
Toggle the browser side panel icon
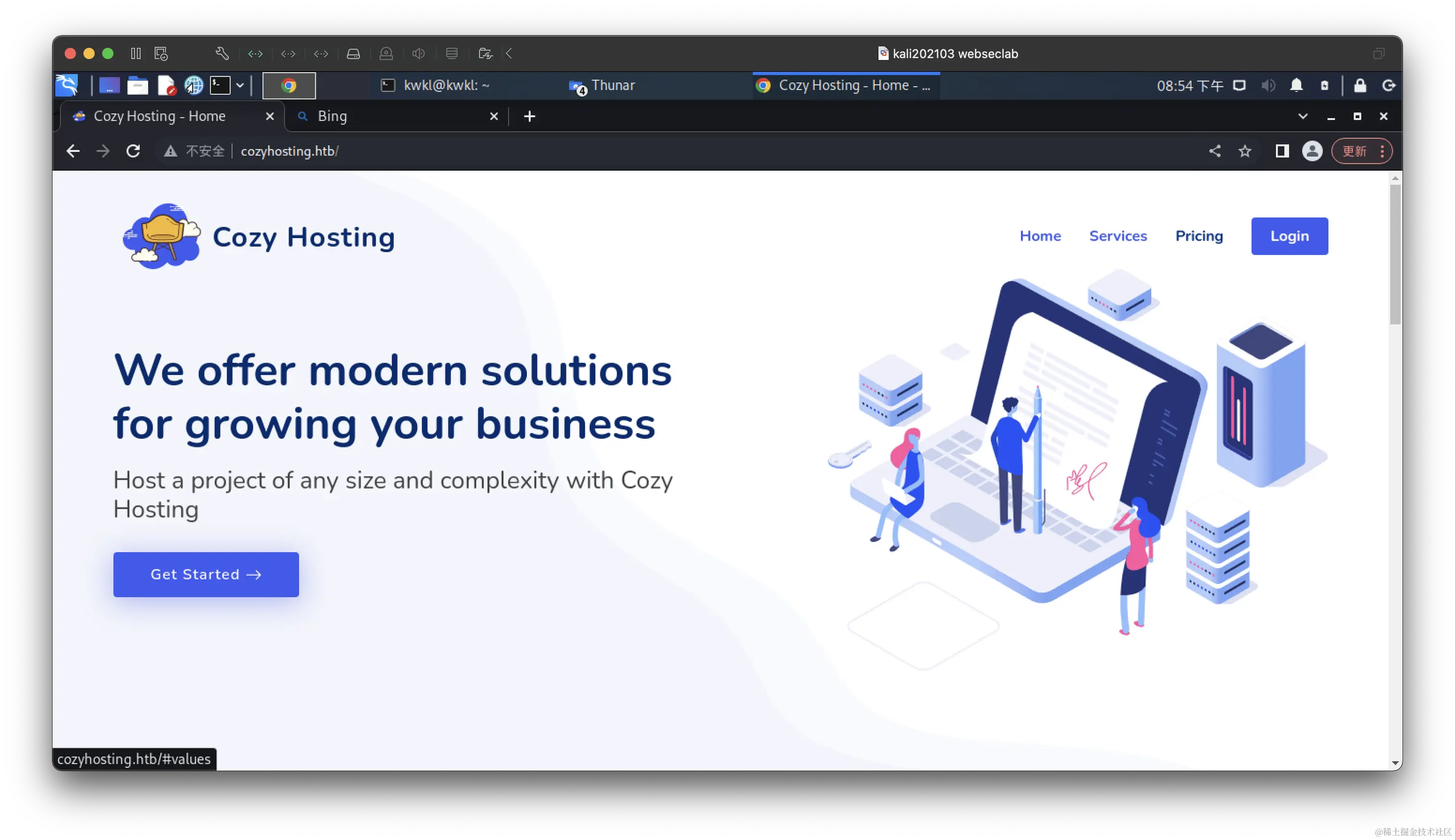click(x=1282, y=151)
